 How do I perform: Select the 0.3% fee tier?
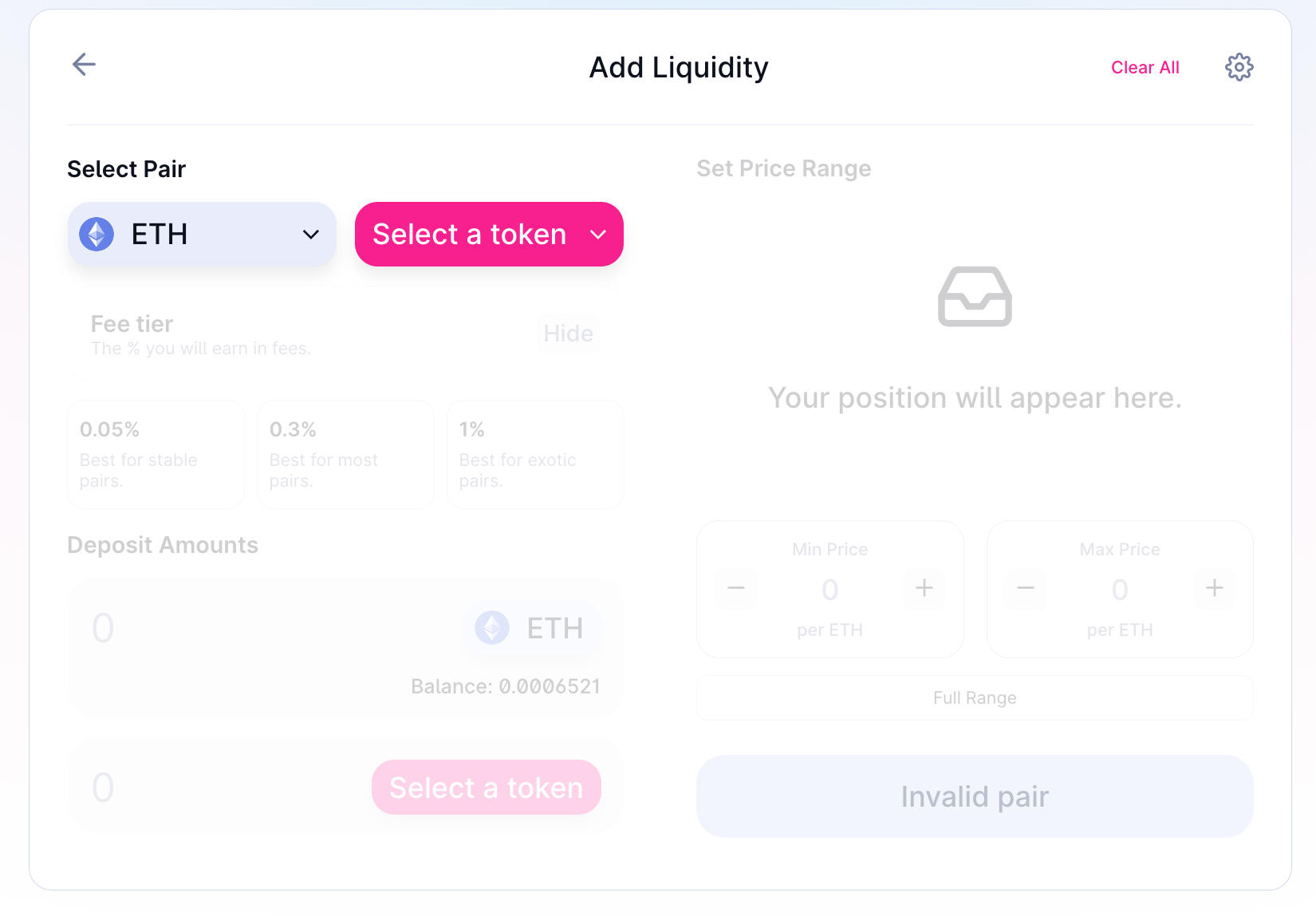click(x=345, y=454)
